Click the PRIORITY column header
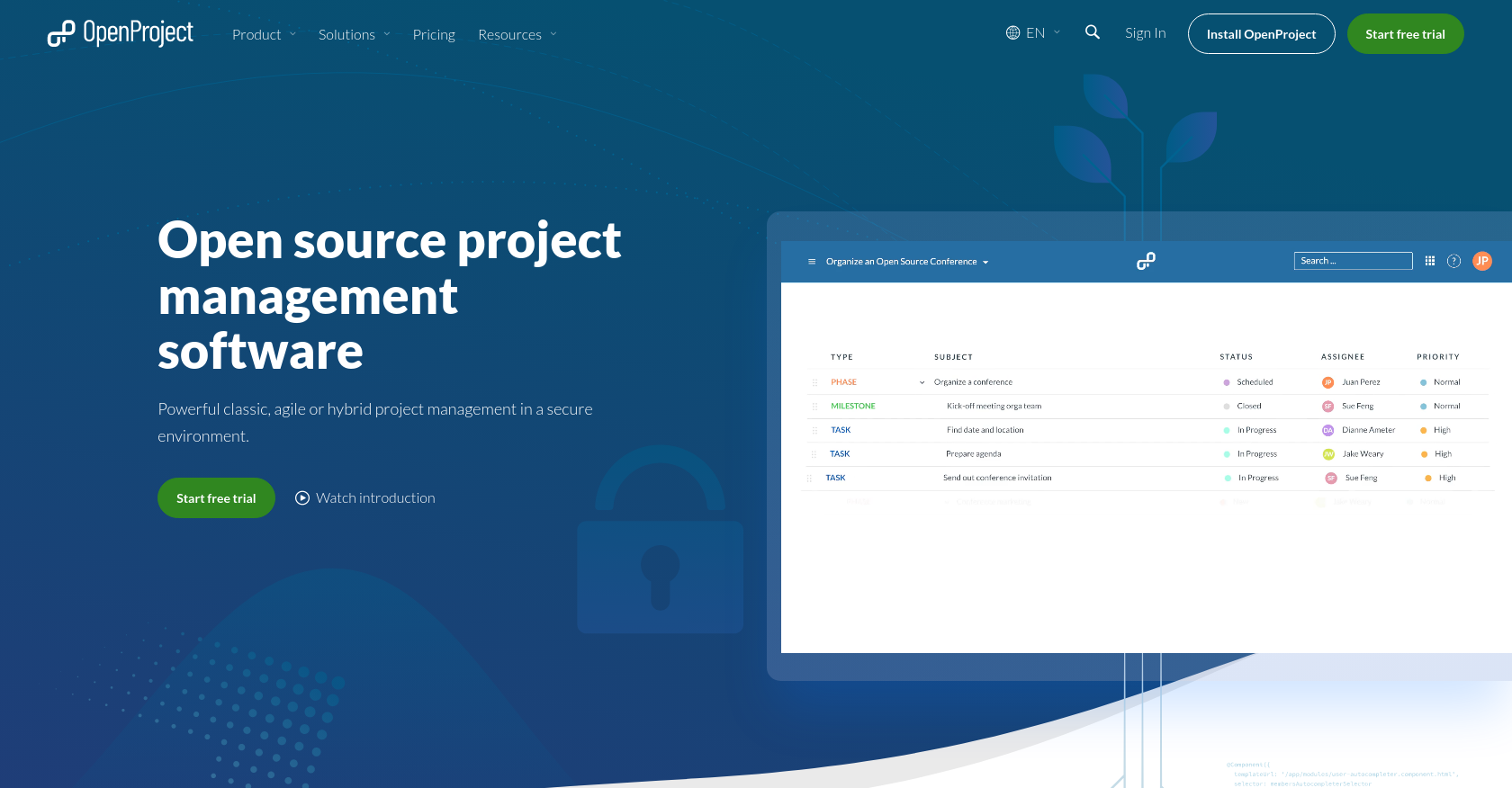 (1438, 357)
